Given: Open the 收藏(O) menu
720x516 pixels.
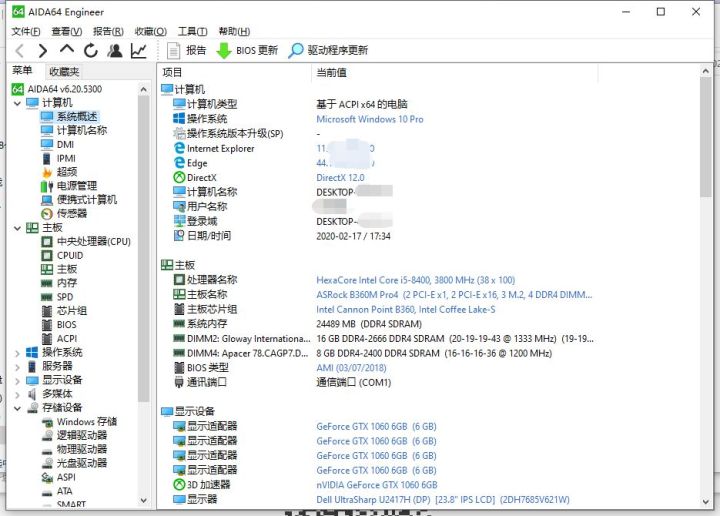Looking at the screenshot, I should pos(151,31).
